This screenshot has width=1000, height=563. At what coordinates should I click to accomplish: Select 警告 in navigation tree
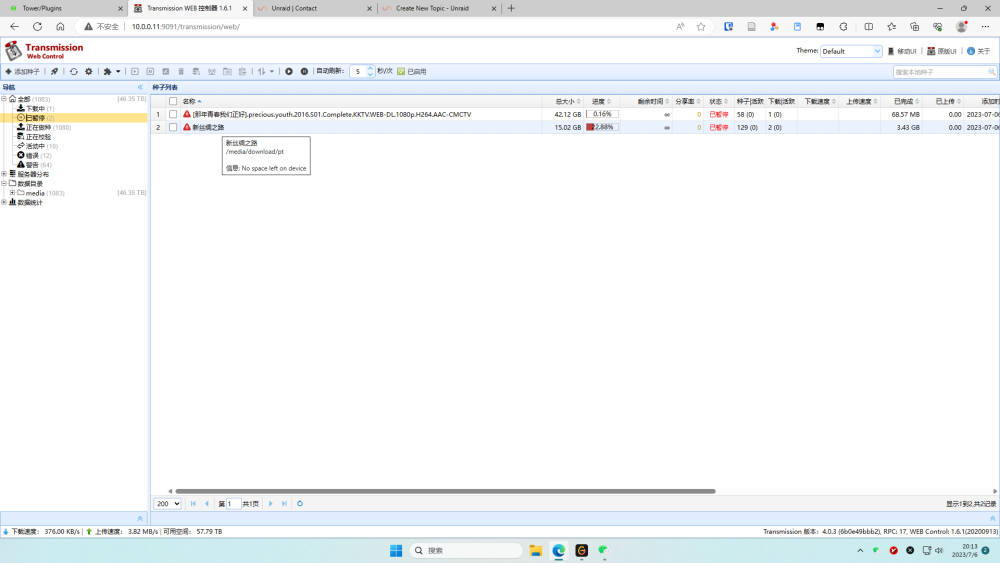point(34,165)
